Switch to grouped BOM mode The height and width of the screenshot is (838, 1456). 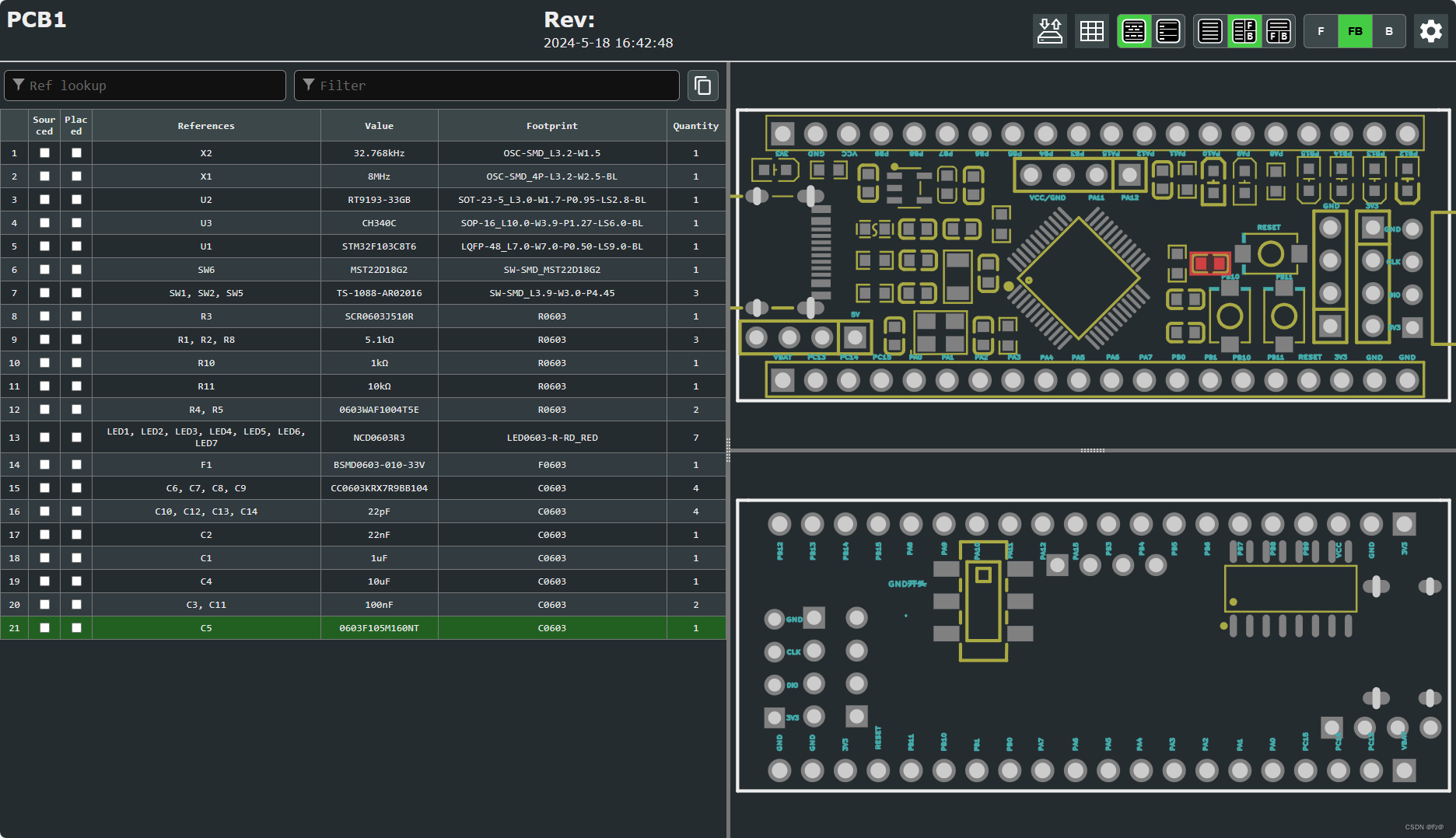[x=1134, y=31]
